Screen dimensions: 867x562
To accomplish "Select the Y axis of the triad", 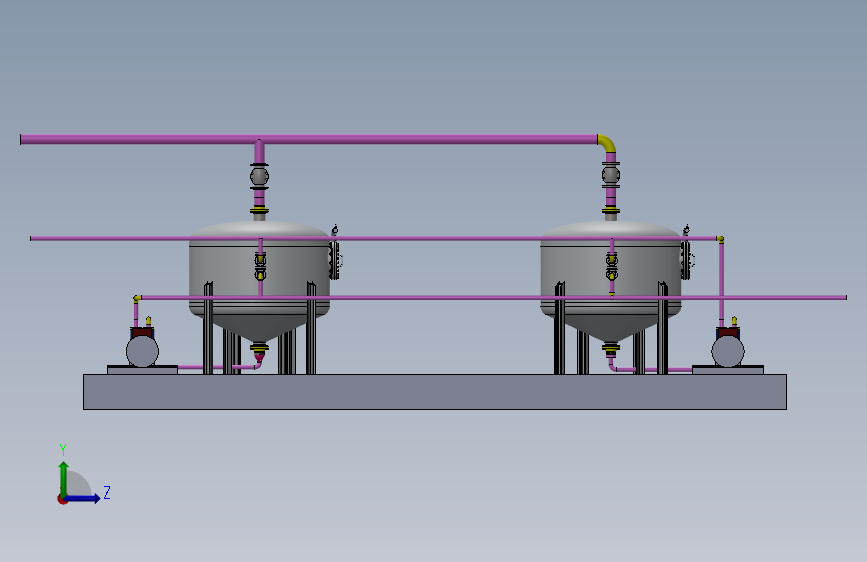I will [64, 478].
